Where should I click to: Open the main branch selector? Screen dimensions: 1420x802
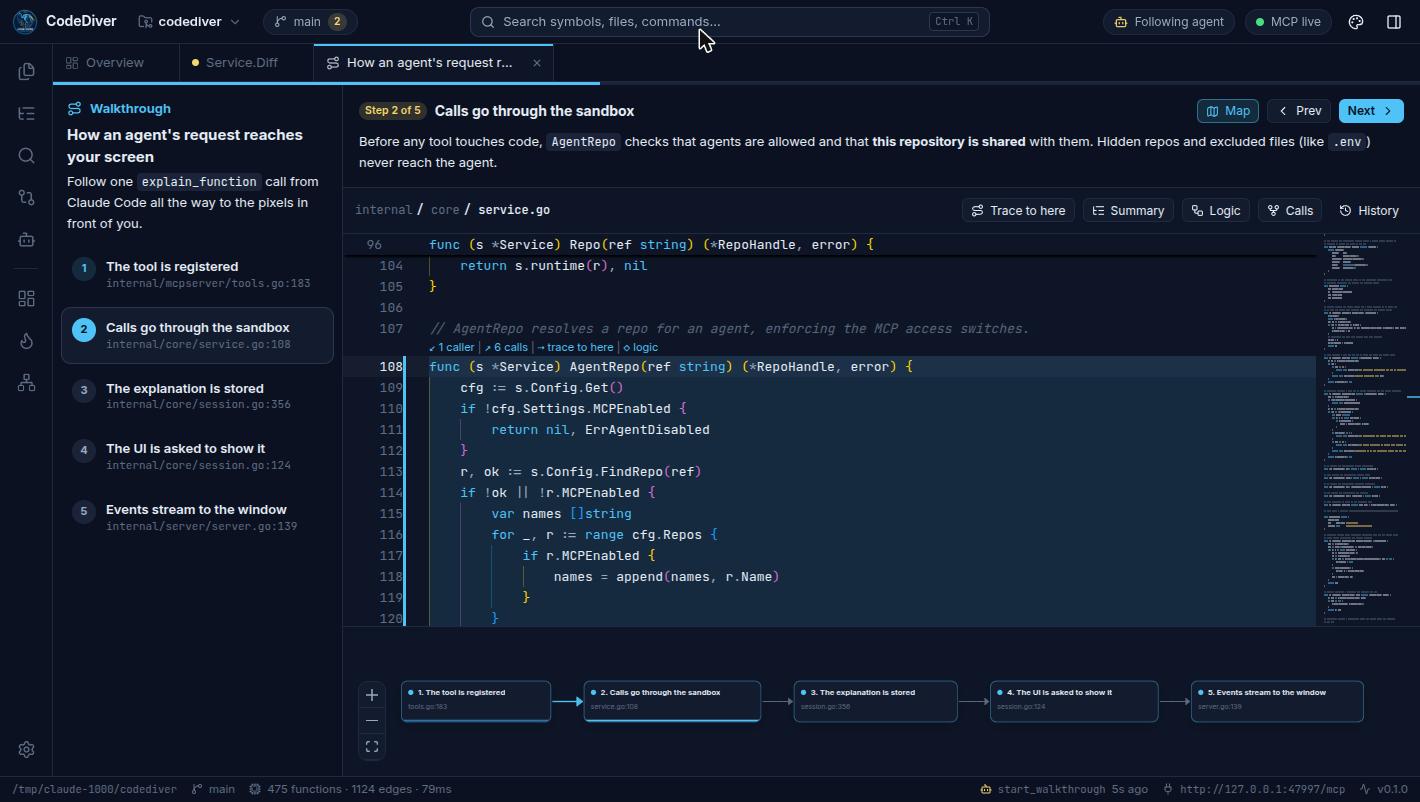pyautogui.click(x=310, y=21)
